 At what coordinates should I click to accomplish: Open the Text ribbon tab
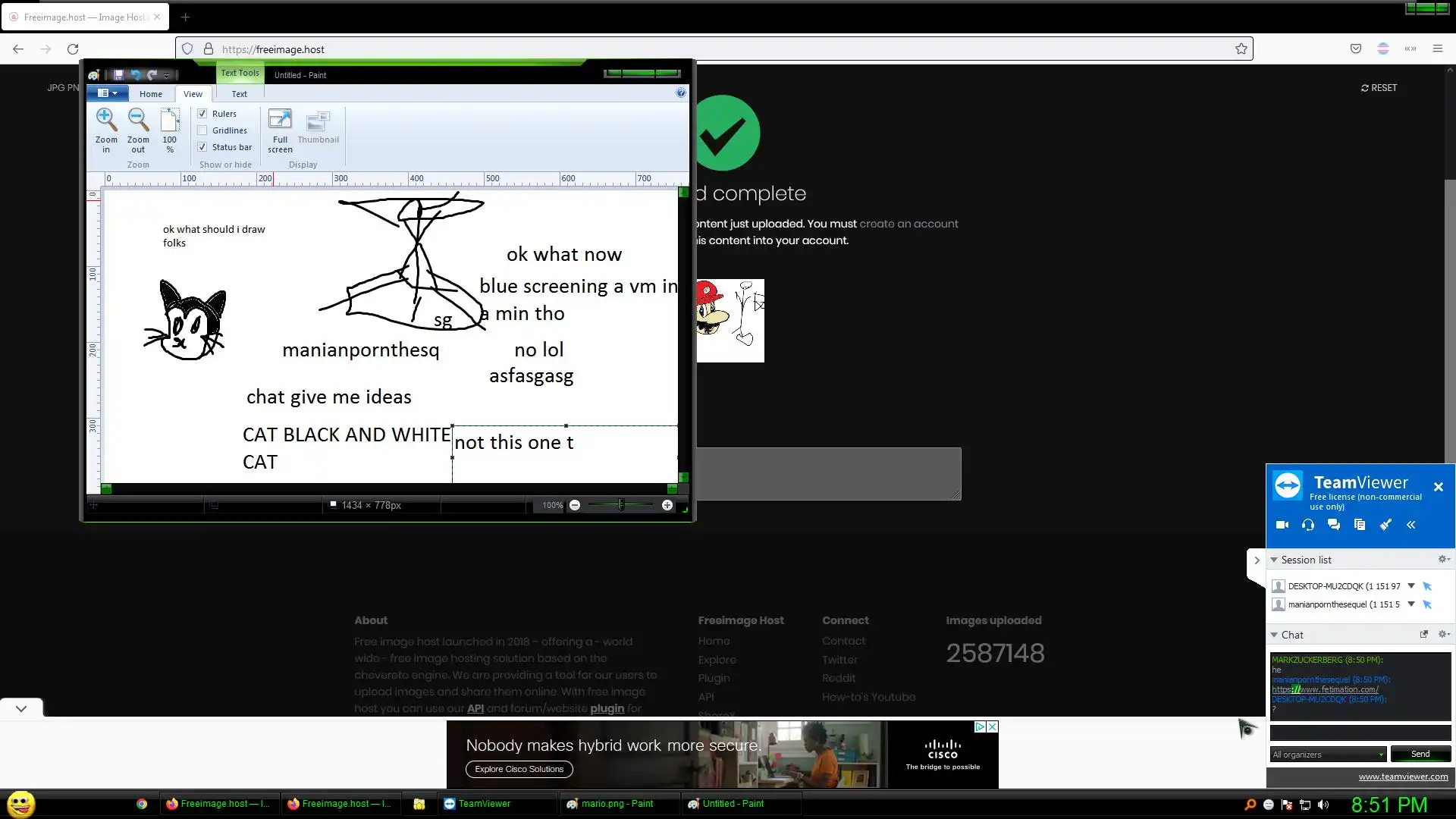coord(239,94)
